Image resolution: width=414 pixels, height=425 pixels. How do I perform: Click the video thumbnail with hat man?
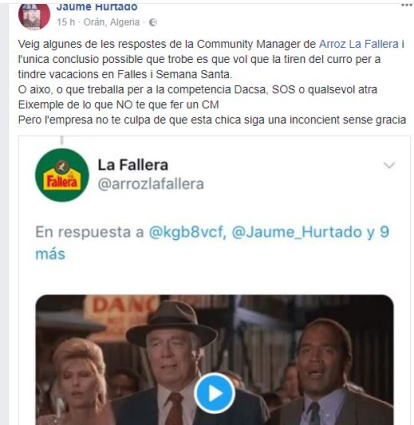point(214,360)
